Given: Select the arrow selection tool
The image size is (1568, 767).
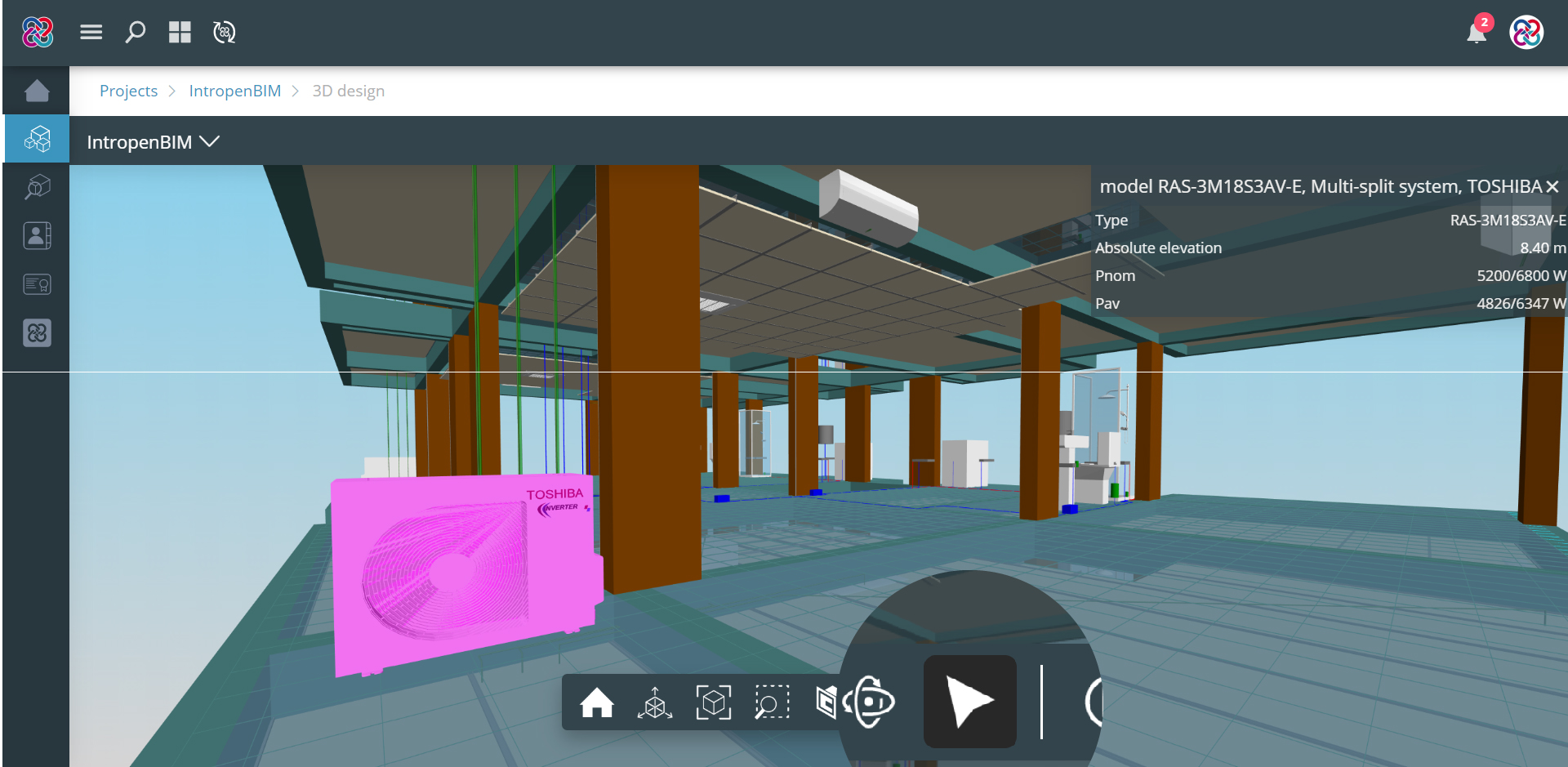Looking at the screenshot, I should (x=969, y=702).
